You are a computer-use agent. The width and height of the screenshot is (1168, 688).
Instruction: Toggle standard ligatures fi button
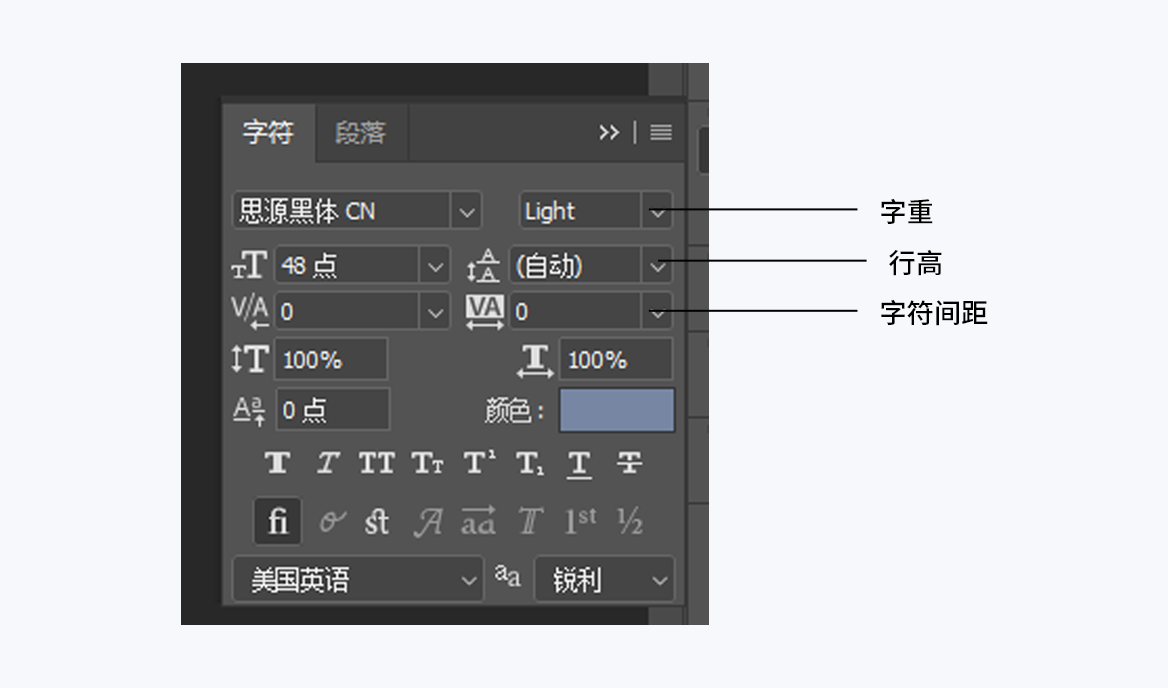[x=278, y=520]
